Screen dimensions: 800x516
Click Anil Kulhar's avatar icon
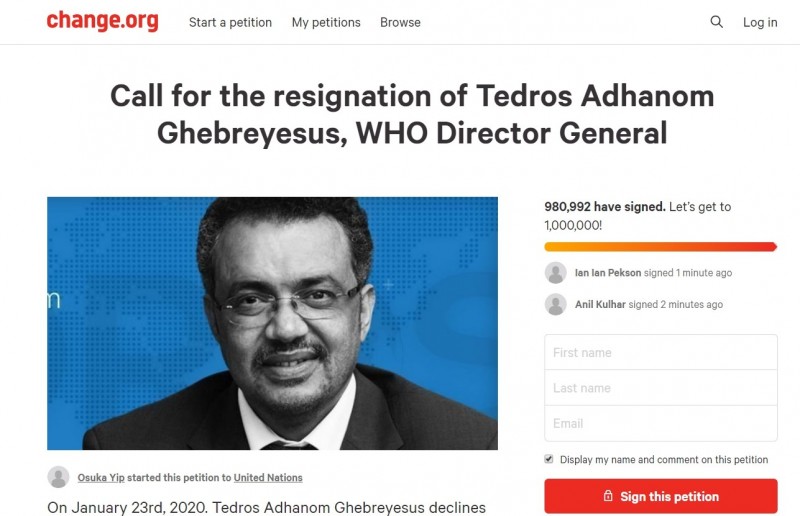point(555,304)
